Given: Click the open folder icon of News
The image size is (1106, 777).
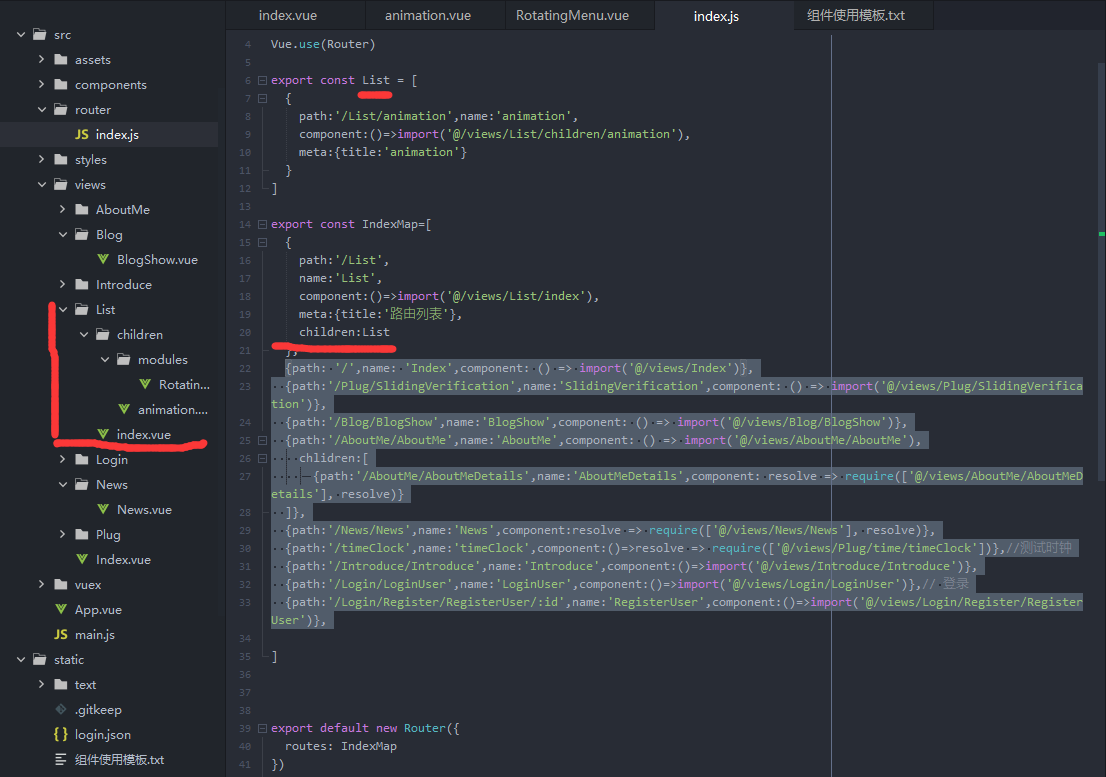Looking at the screenshot, I should [82, 484].
